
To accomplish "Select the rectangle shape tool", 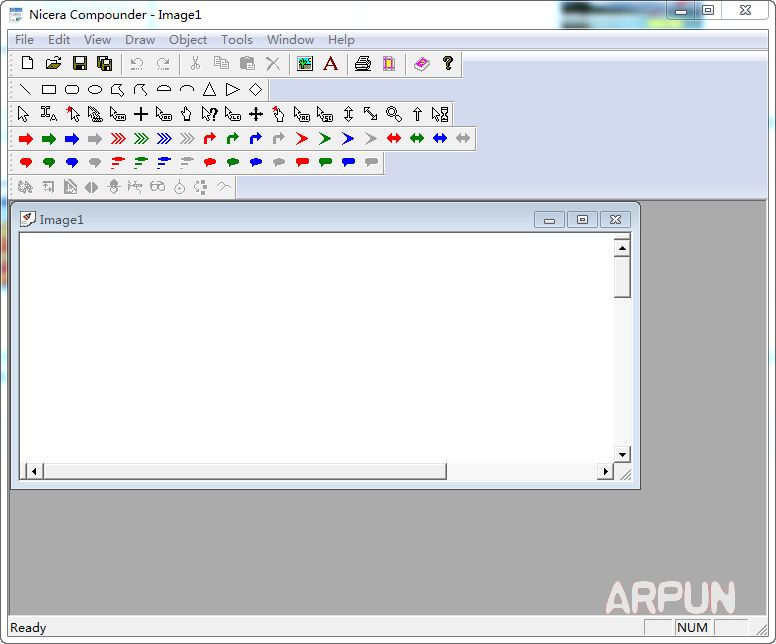I will coord(48,89).
